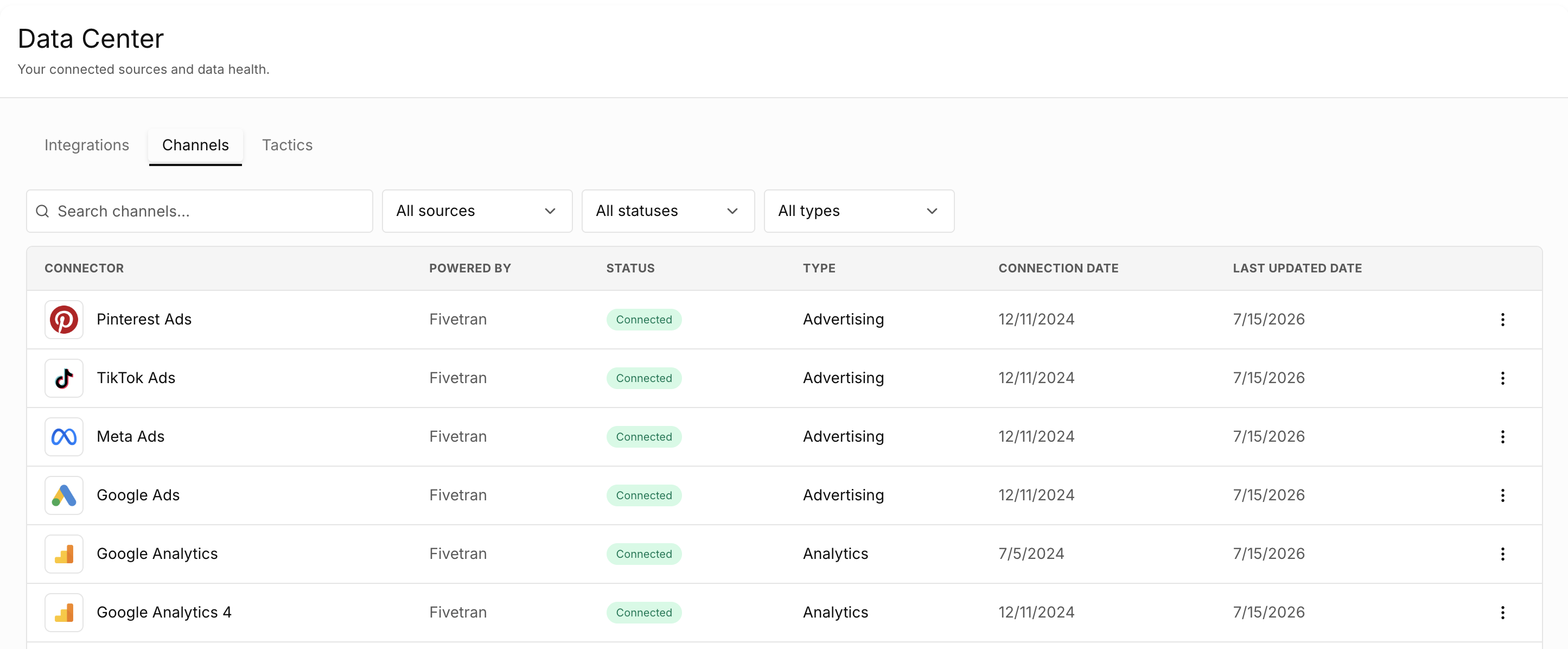Click the Connected status badge for TikTok Ads
Image resolution: width=1568 pixels, height=649 pixels.
pyautogui.click(x=644, y=378)
